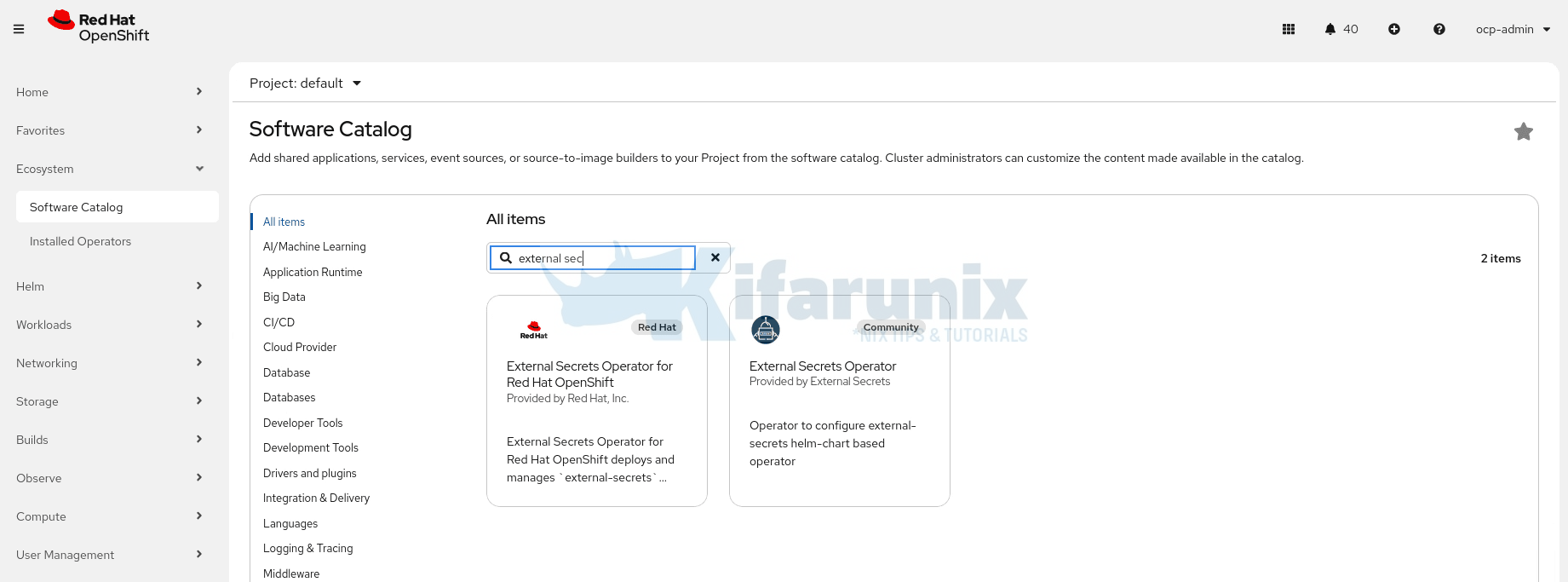This screenshot has width=1568, height=582.
Task: Filter by Database category
Action: pos(286,372)
